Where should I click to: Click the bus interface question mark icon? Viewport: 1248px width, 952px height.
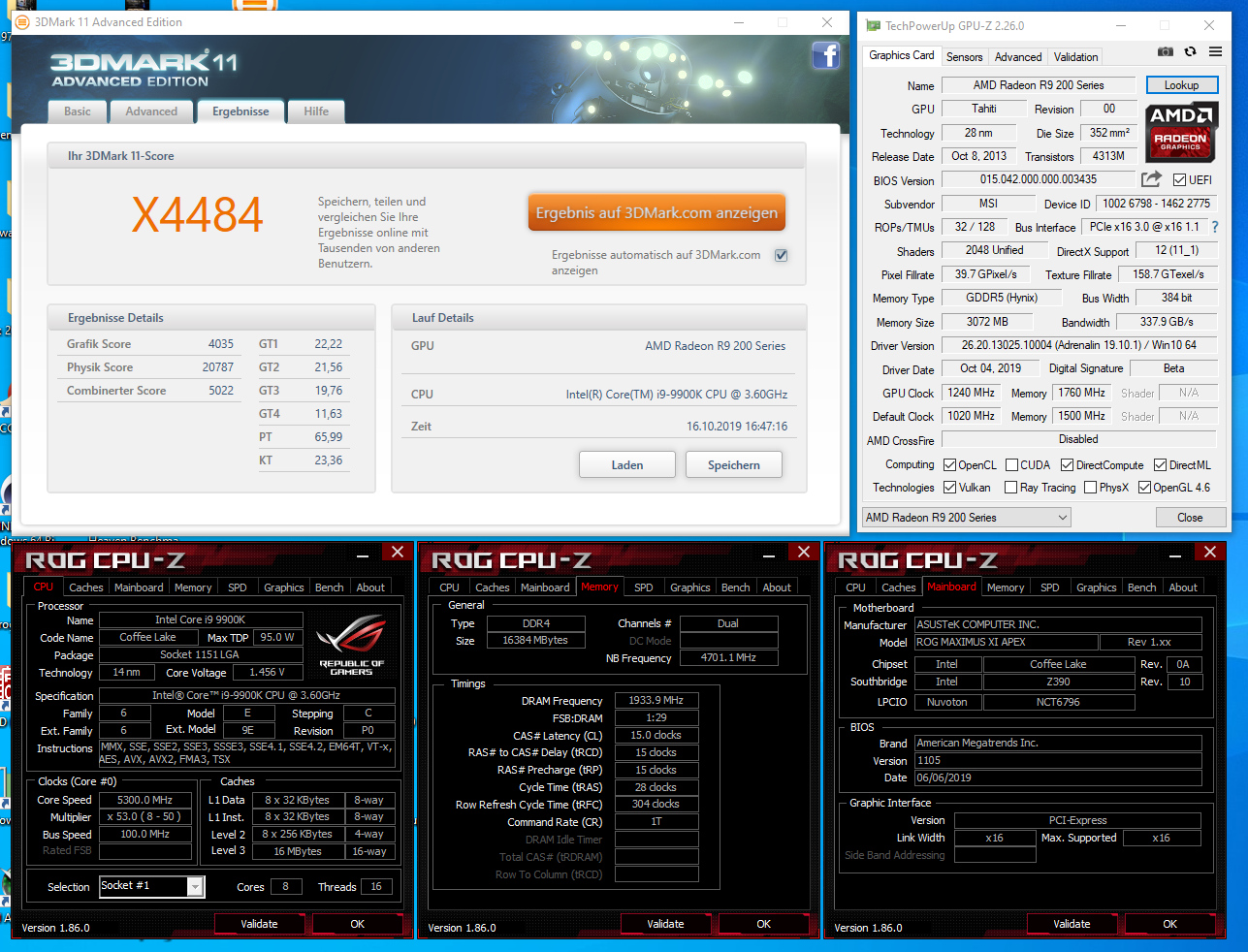1215,227
